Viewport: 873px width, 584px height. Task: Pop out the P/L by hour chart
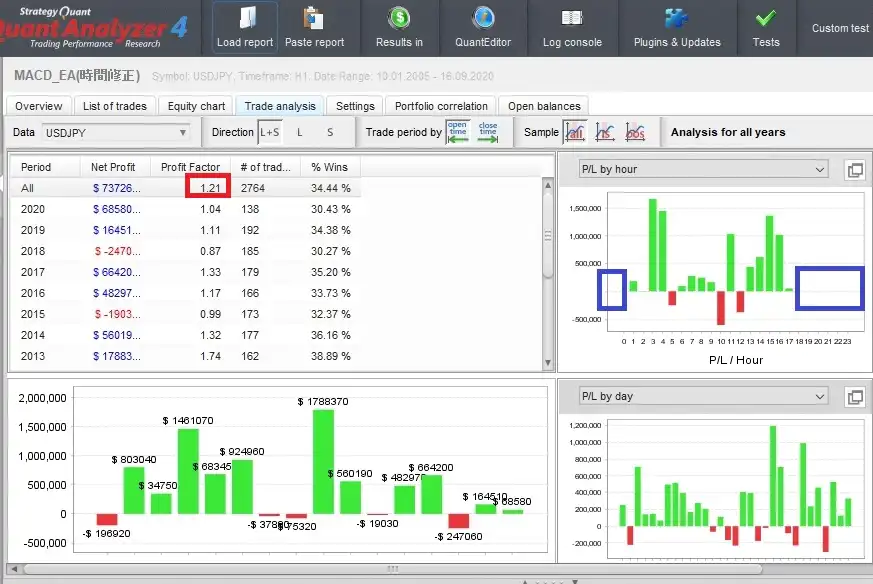[854, 170]
